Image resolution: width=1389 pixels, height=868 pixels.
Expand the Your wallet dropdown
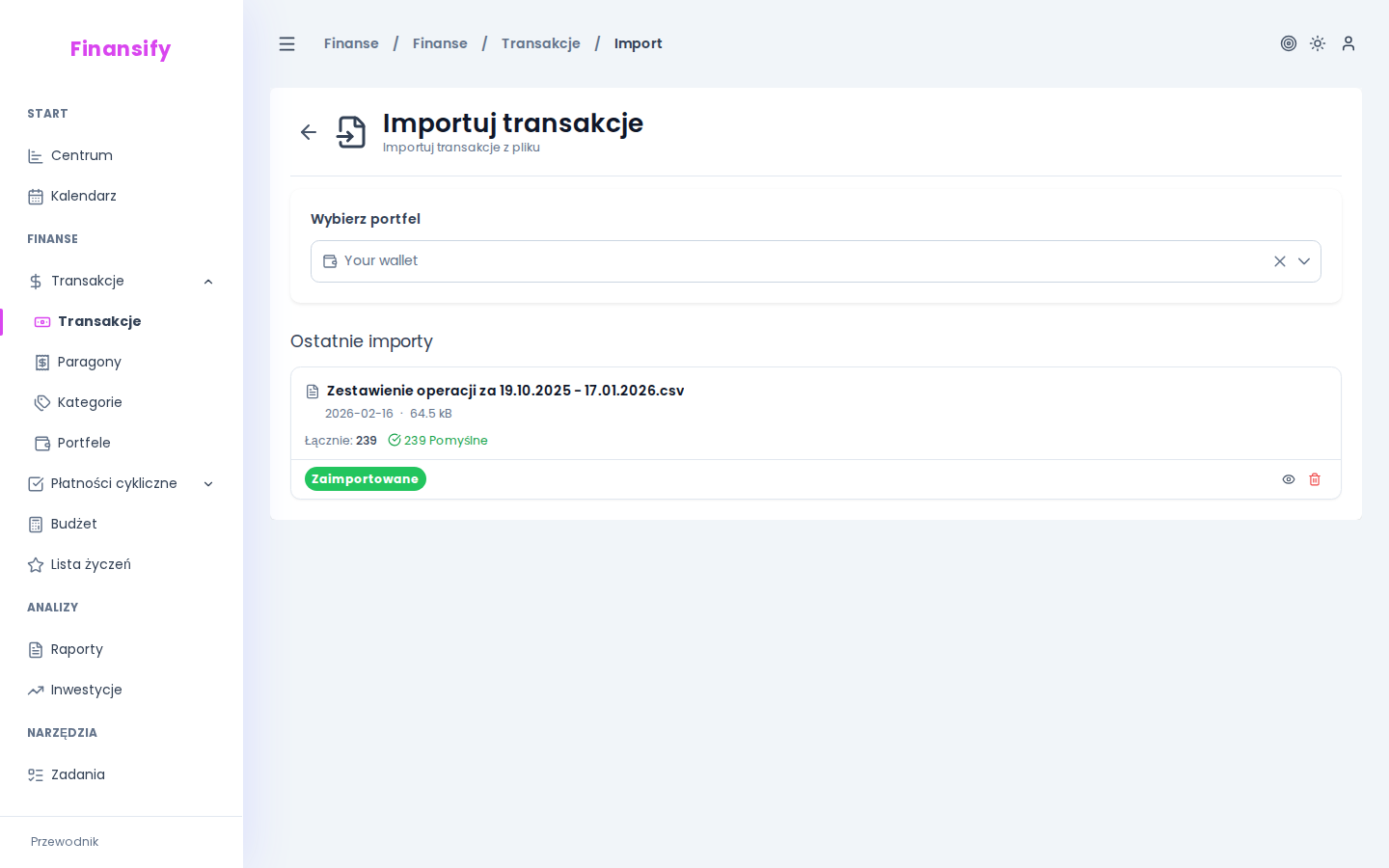(x=1304, y=261)
